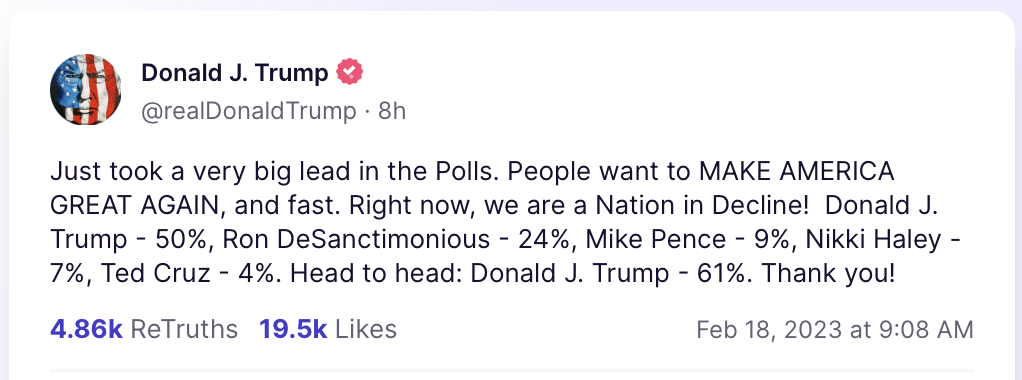Screen dimensions: 1022x380
Task: Open the Donald J. Trump display name
Action: click(235, 73)
